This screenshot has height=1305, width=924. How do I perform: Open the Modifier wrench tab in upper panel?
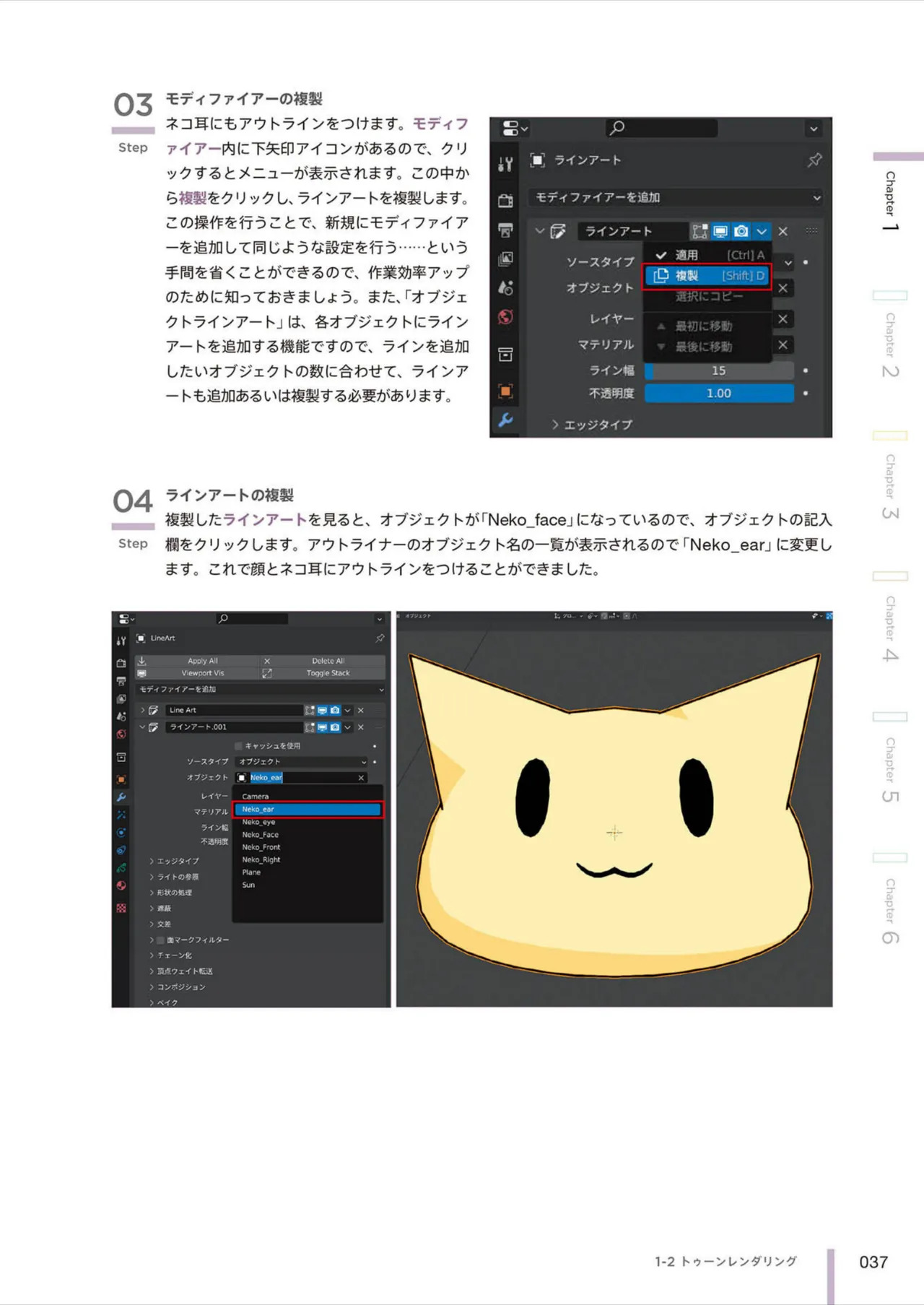[x=505, y=420]
